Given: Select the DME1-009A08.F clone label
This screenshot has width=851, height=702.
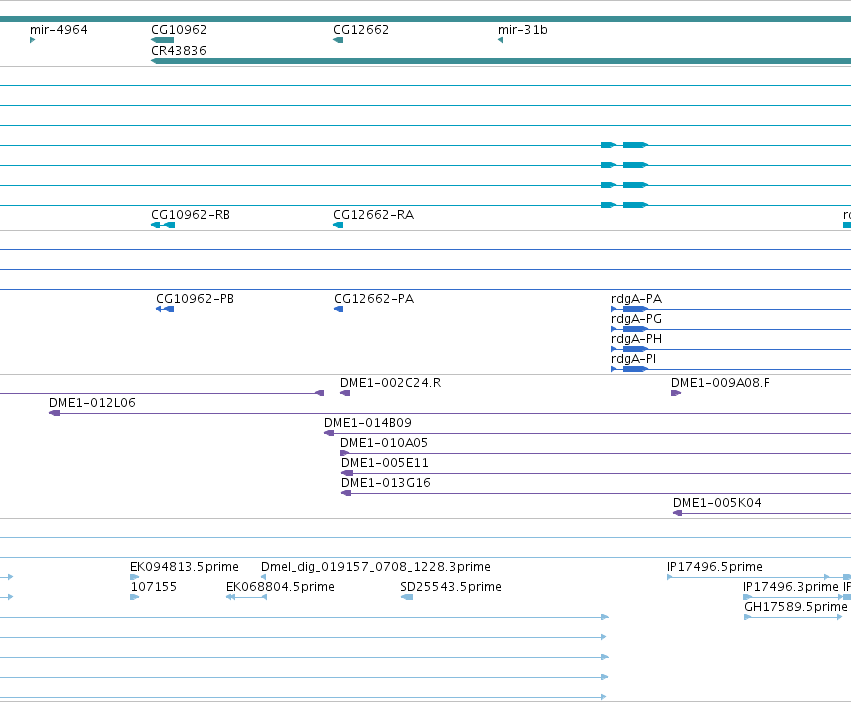Looking at the screenshot, I should pyautogui.click(x=720, y=383).
